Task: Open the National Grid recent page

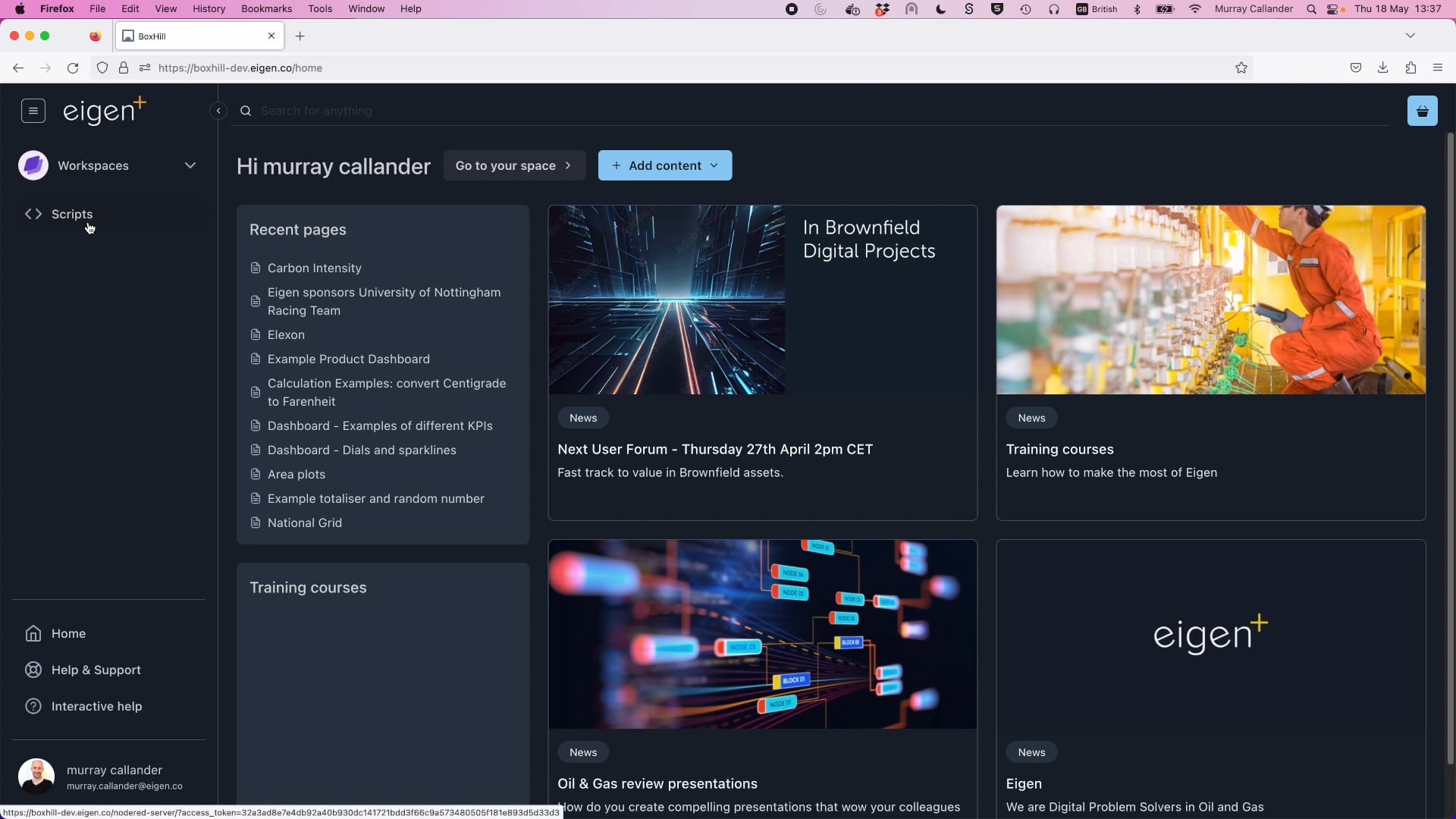Action: (x=304, y=522)
